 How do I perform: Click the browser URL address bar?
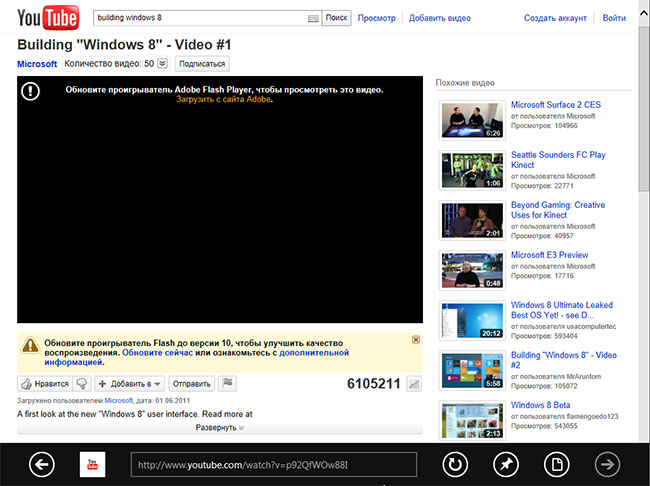coord(274,464)
